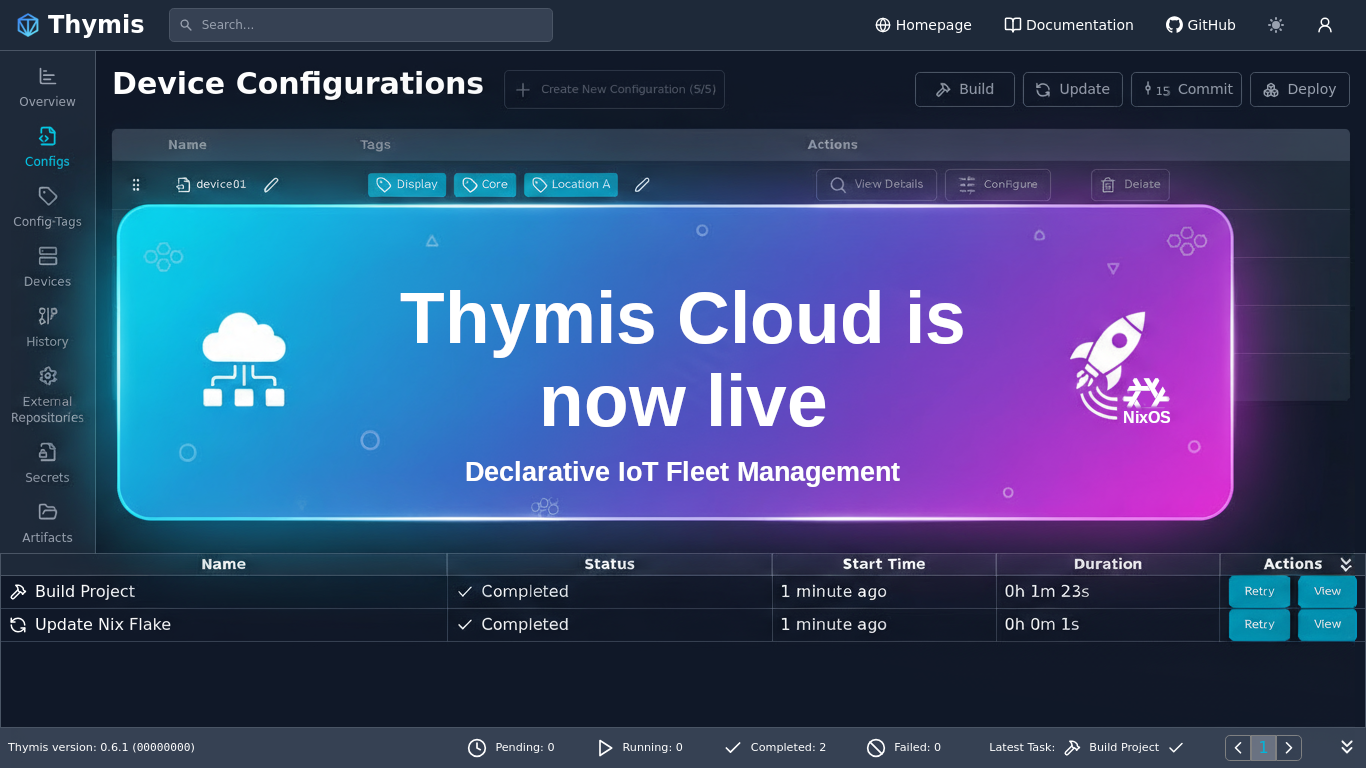Click the Duration column header
The width and height of the screenshot is (1366, 768).
point(1108,564)
